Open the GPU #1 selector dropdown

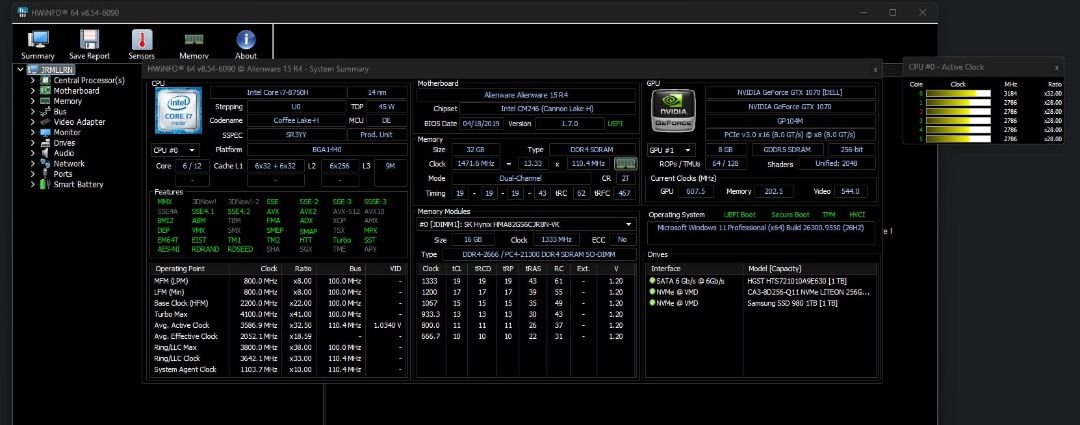pyautogui.click(x=670, y=150)
